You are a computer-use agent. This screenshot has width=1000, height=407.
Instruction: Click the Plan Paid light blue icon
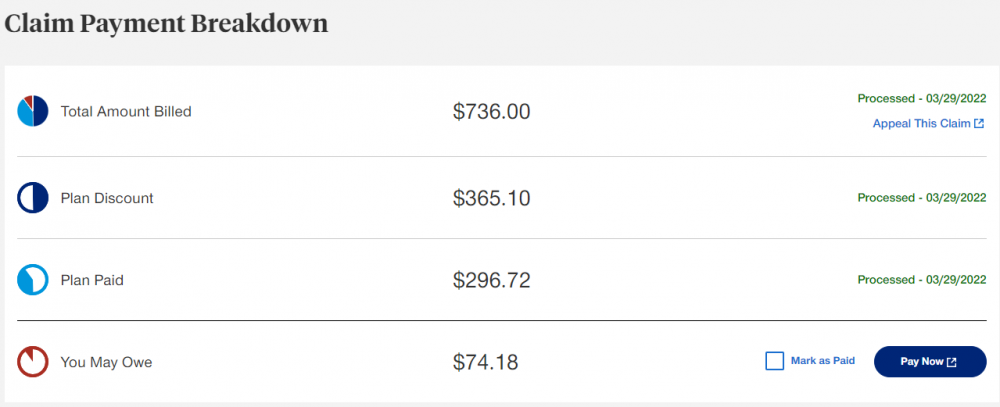(x=33, y=280)
